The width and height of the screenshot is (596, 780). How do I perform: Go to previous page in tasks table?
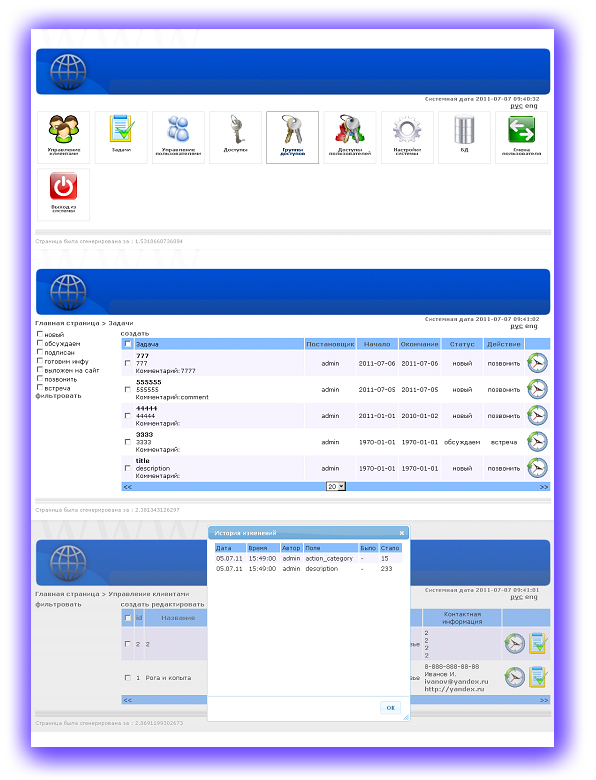(127, 487)
